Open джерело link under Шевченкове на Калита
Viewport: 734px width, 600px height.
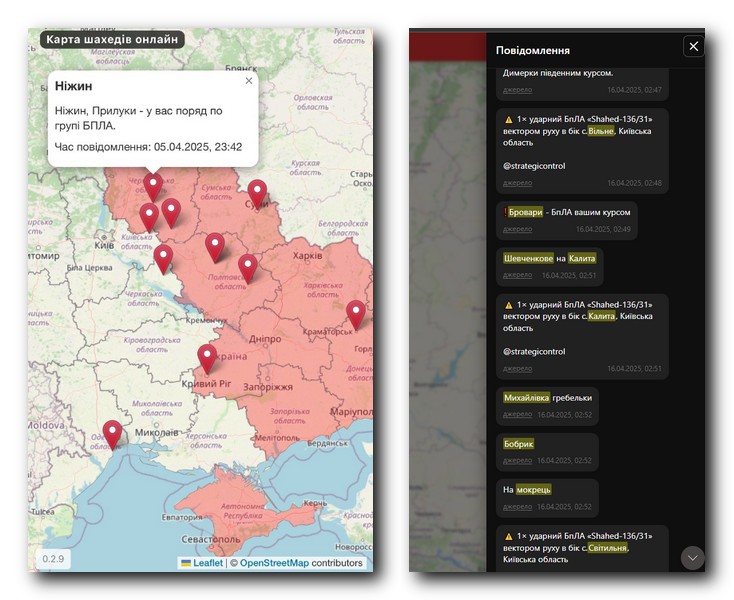517,275
